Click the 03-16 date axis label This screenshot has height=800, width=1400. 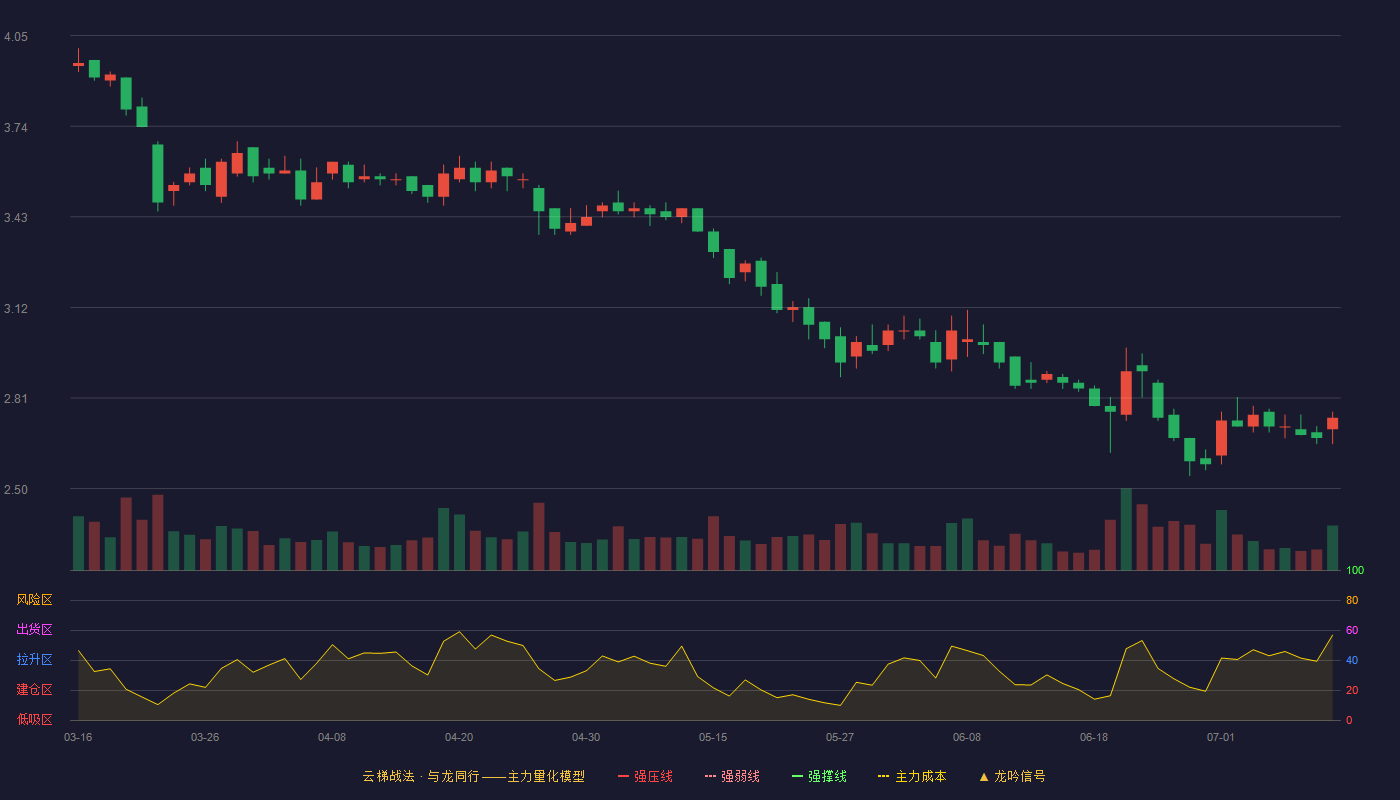click(x=78, y=737)
